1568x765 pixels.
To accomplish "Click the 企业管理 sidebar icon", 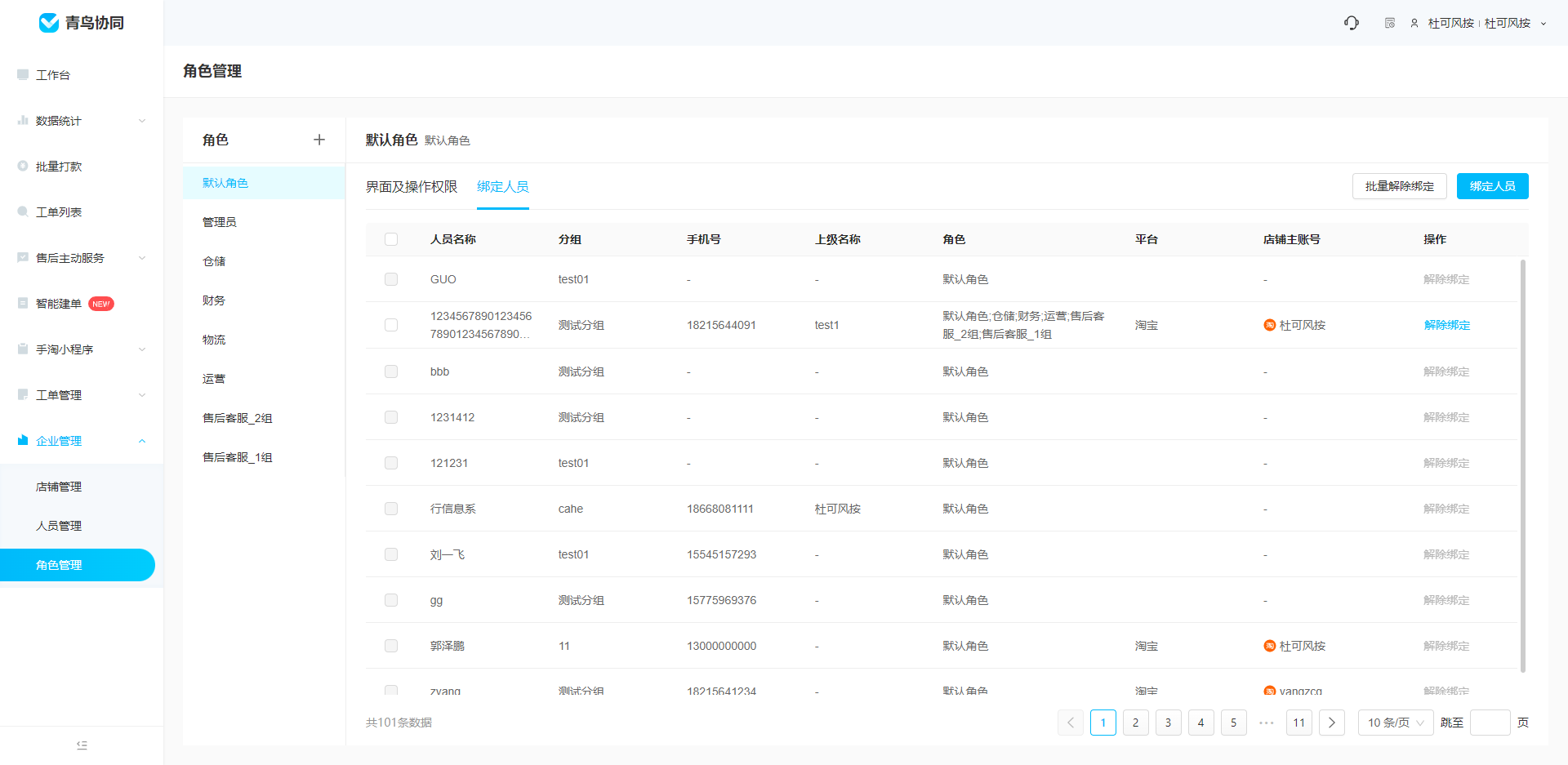I will pyautogui.click(x=23, y=440).
